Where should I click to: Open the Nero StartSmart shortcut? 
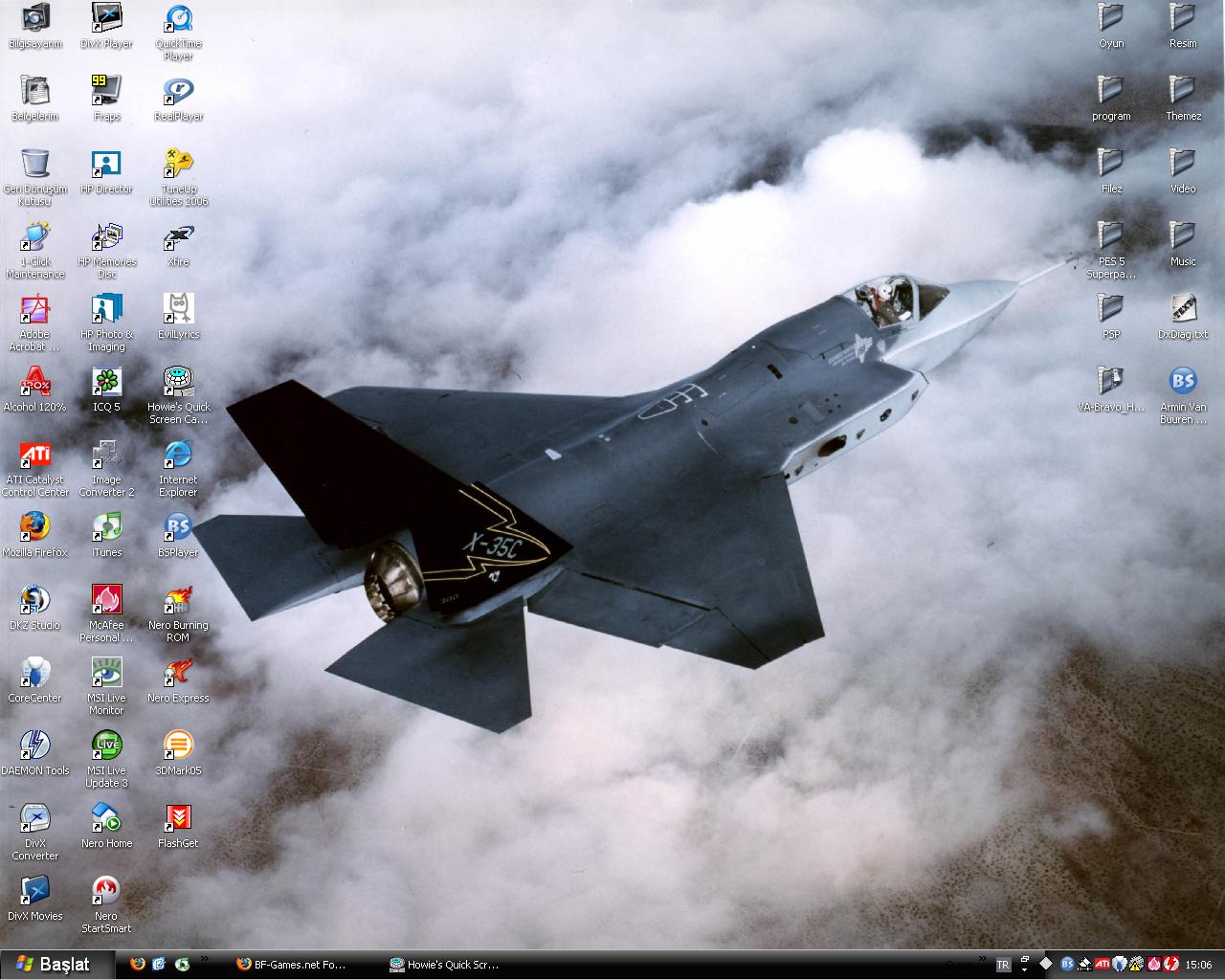click(106, 905)
